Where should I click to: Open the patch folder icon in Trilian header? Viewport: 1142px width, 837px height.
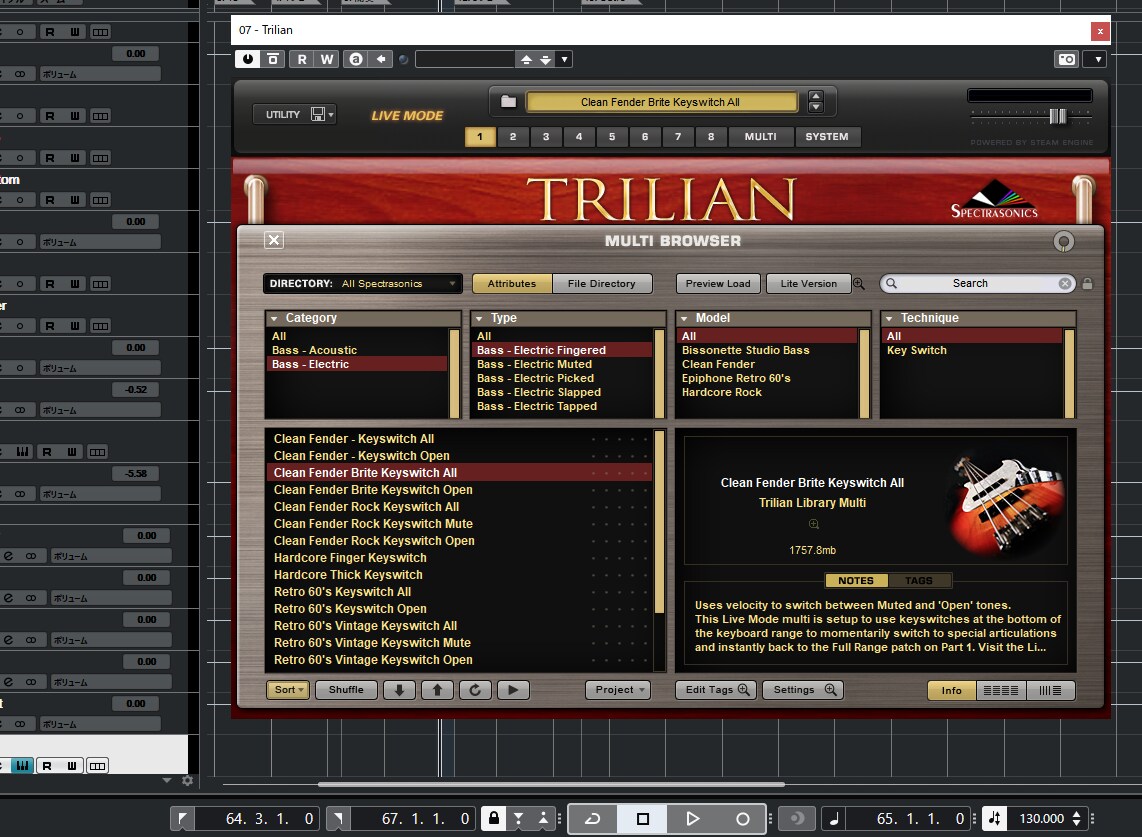coord(508,102)
